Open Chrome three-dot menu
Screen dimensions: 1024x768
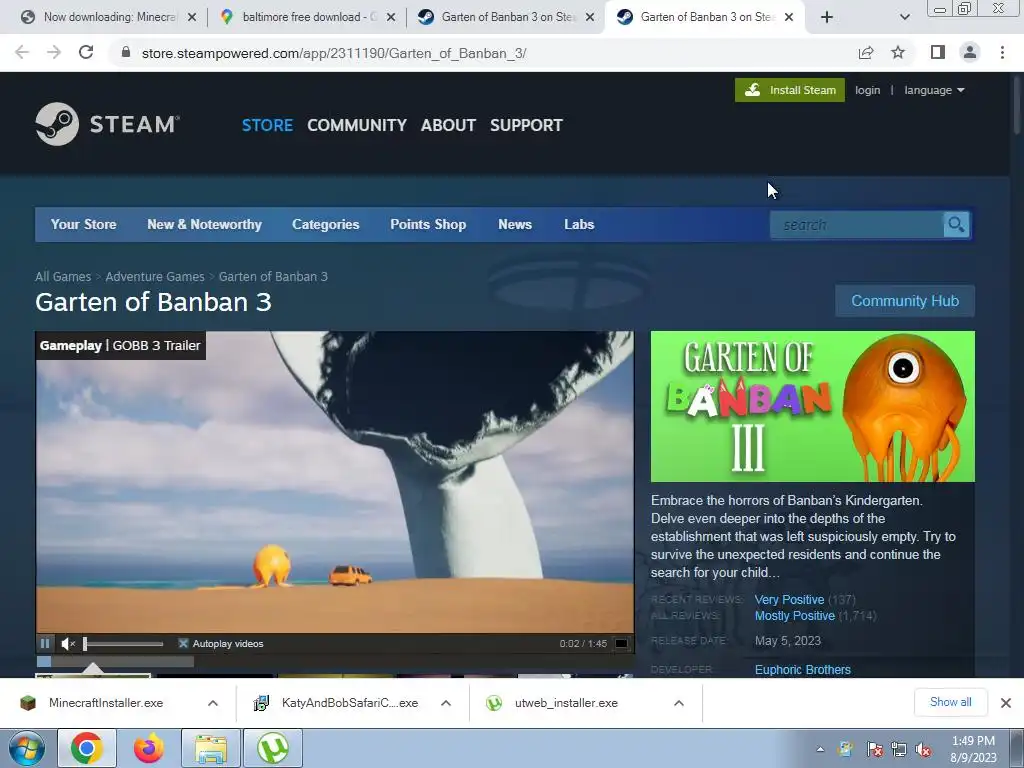click(1002, 53)
